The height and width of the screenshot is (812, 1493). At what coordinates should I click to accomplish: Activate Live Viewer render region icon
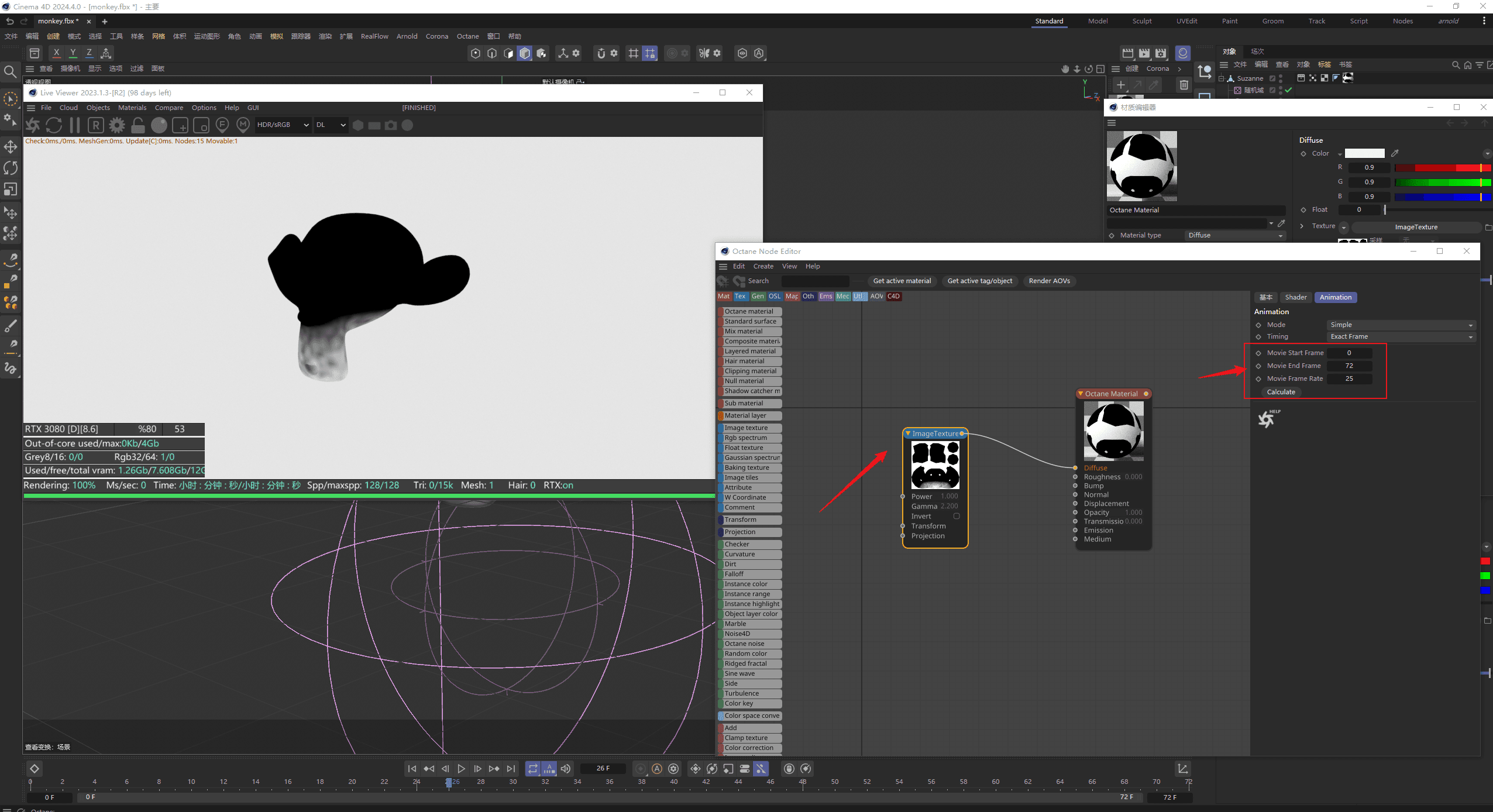tap(180, 125)
